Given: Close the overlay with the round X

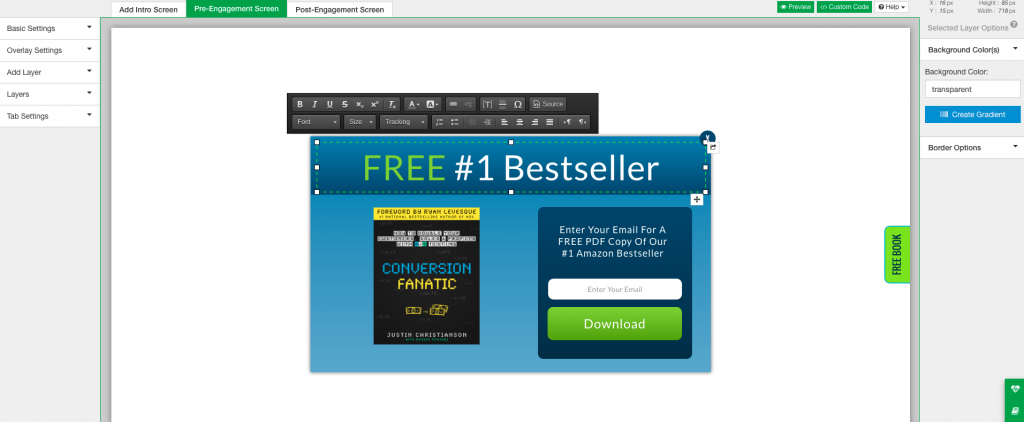Looking at the screenshot, I should pyautogui.click(x=707, y=137).
